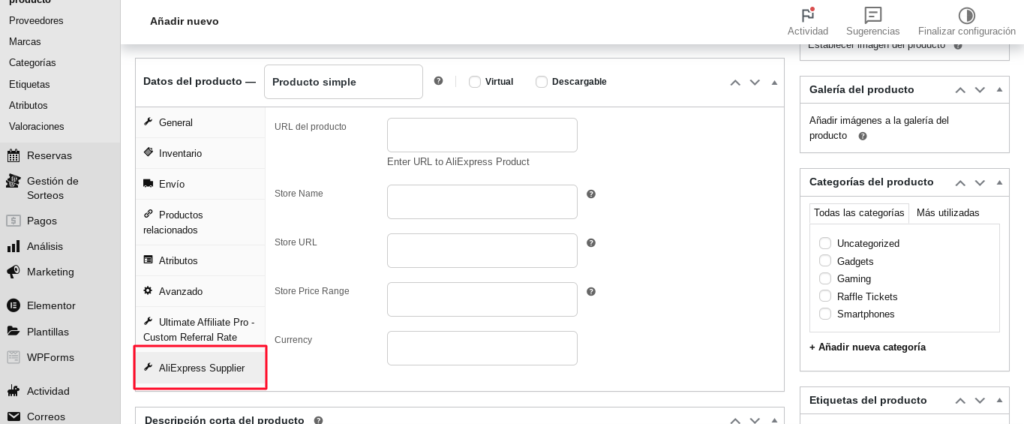Viewport: 1024px width, 424px height.
Task: Focus the Store URL input field
Action: [x=482, y=250]
